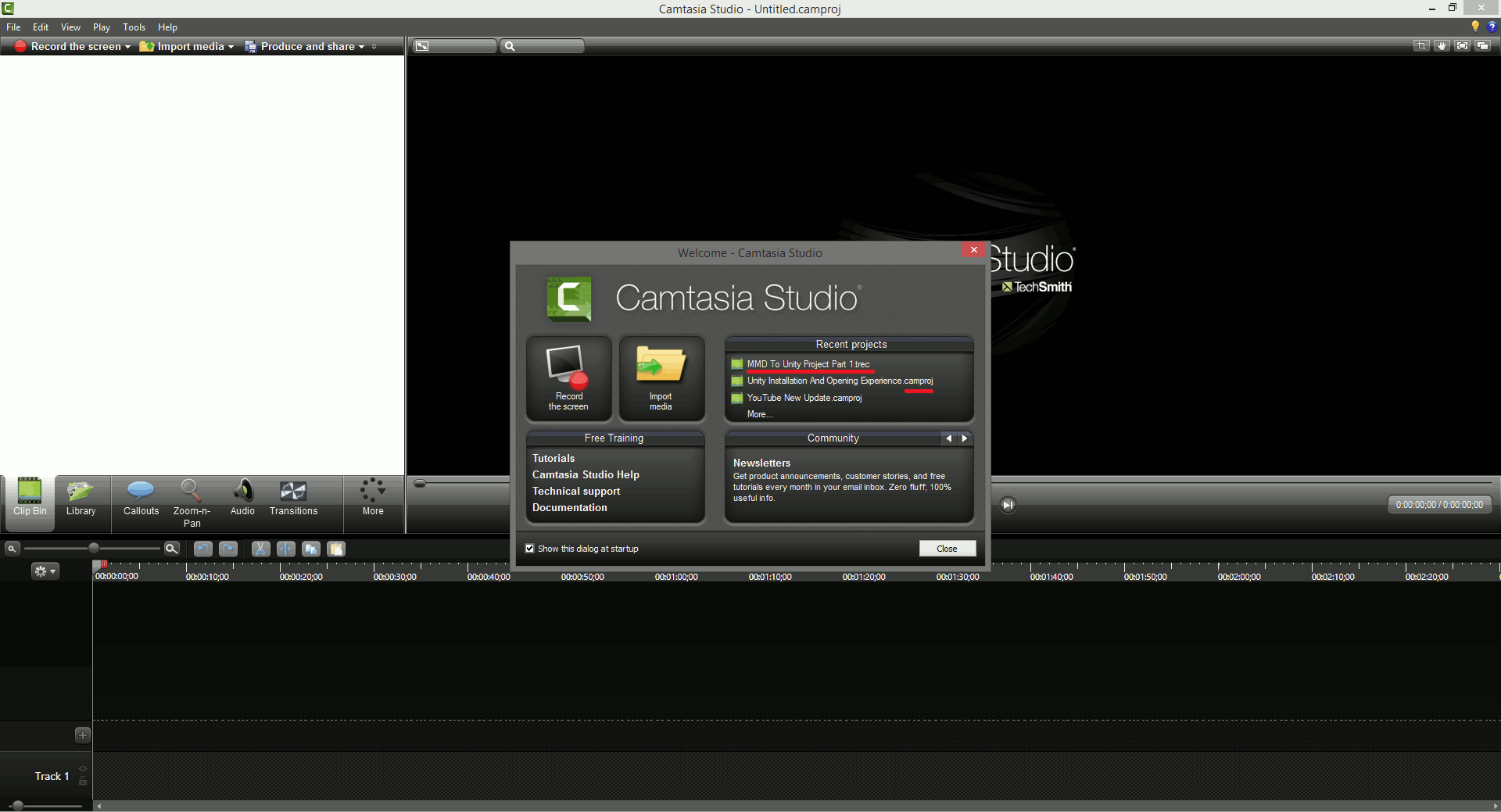Click the Redo arrow on timeline toolbar
This screenshot has height=812, width=1501.
228,549
